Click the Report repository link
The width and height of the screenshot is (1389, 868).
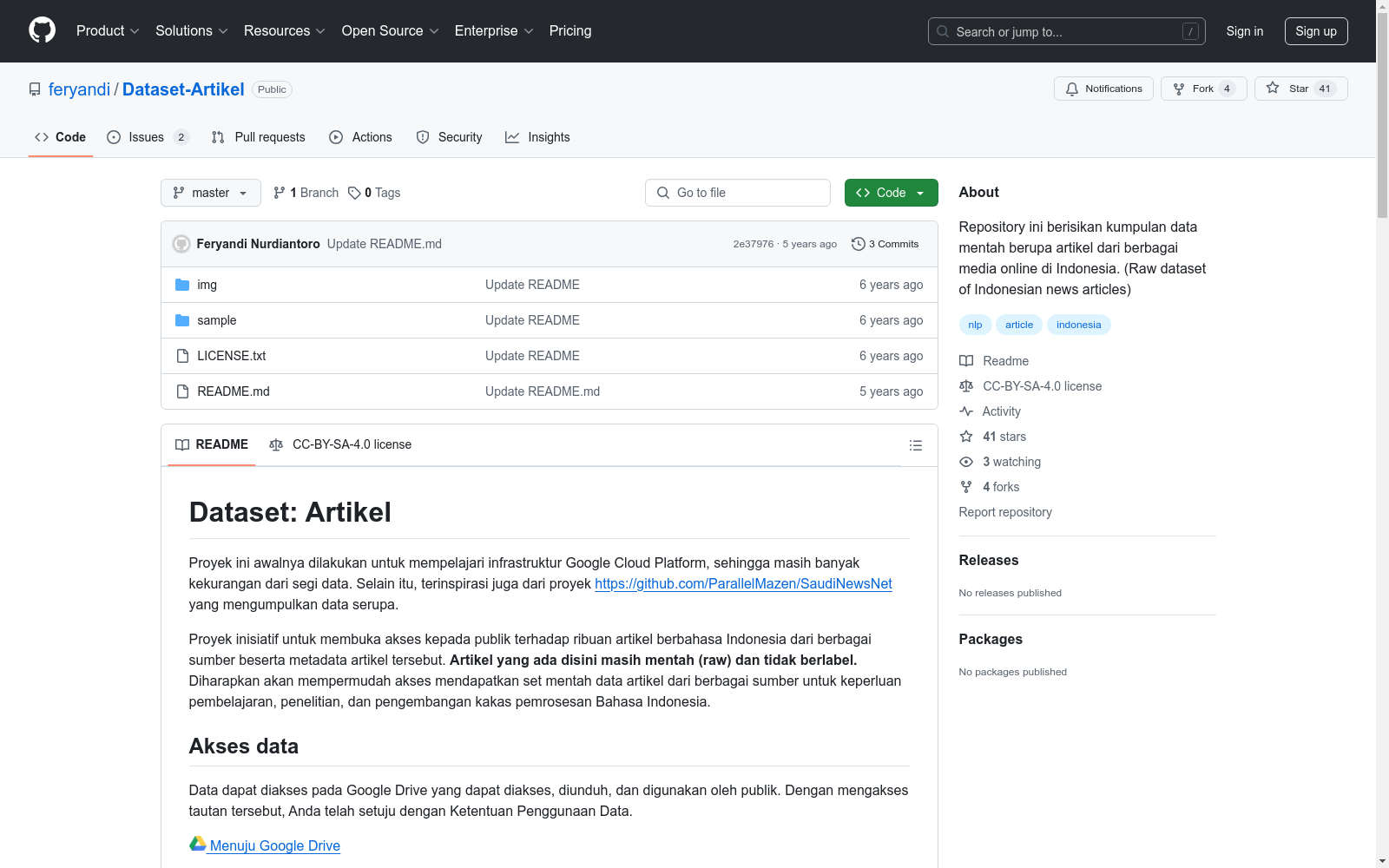1005,512
